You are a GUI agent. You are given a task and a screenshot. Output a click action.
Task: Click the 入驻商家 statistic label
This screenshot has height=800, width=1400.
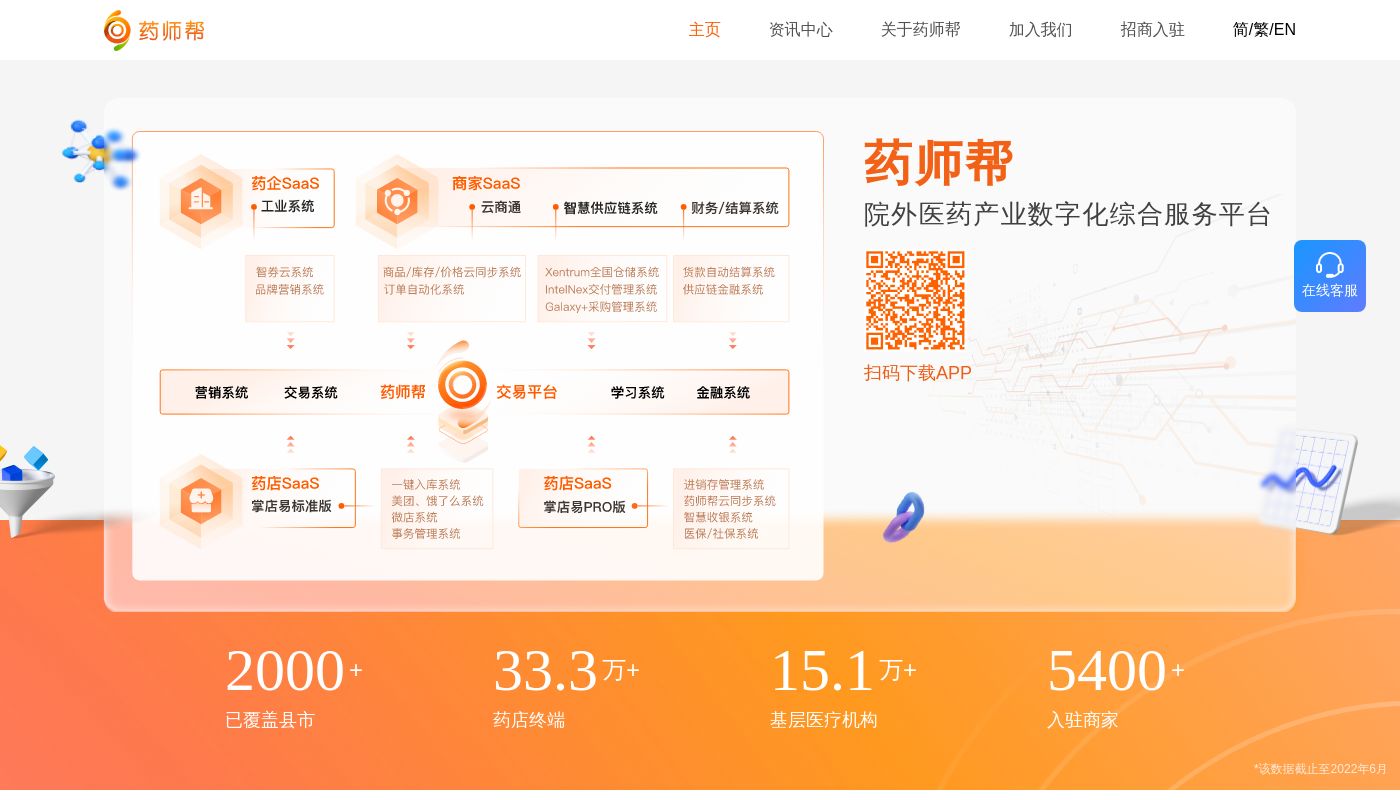pyautogui.click(x=1083, y=720)
